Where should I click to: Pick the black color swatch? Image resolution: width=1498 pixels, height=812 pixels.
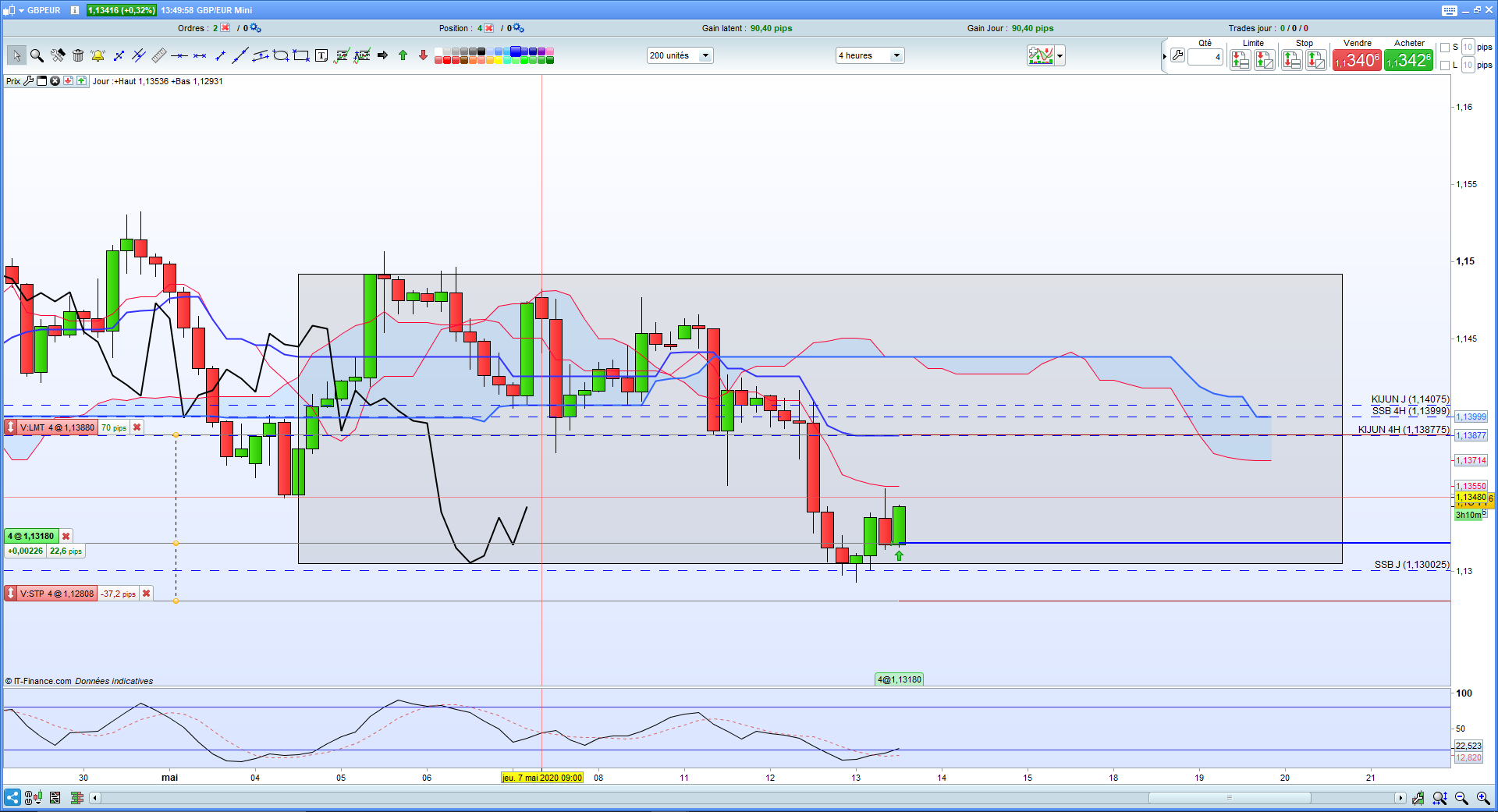(481, 51)
